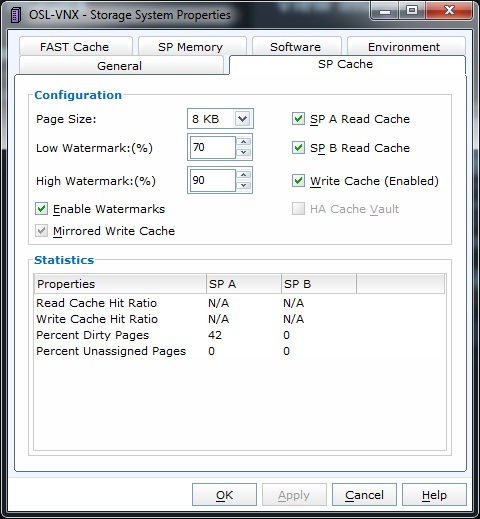Click the Low Watermark value field
This screenshot has width=480, height=519.
click(213, 147)
